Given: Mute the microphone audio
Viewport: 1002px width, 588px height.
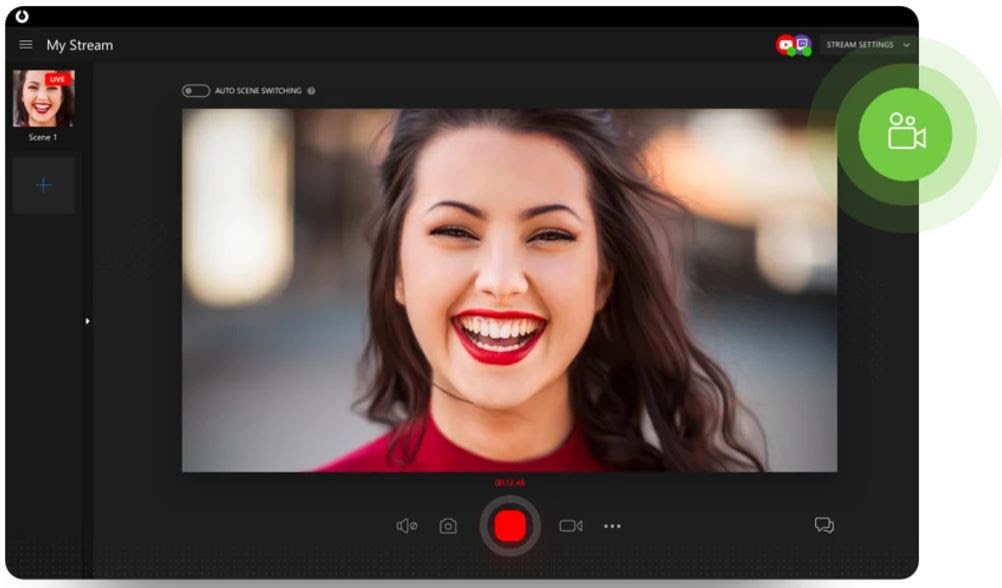Looking at the screenshot, I should (408, 525).
